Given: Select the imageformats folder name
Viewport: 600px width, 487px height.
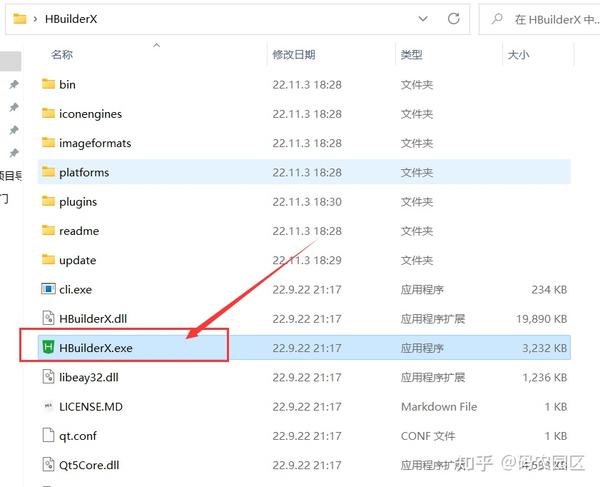Looking at the screenshot, I should point(95,143).
